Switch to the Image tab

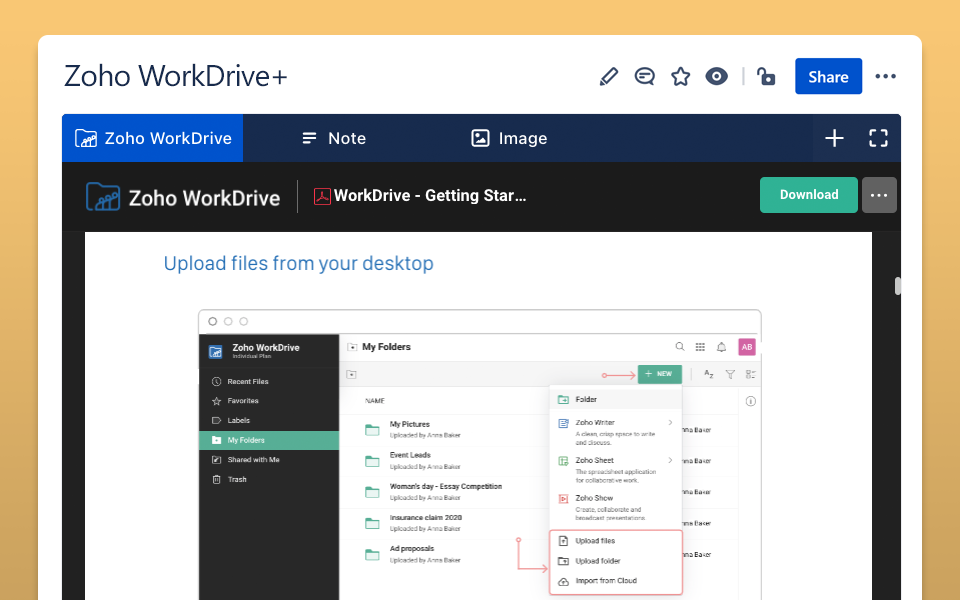click(x=509, y=138)
